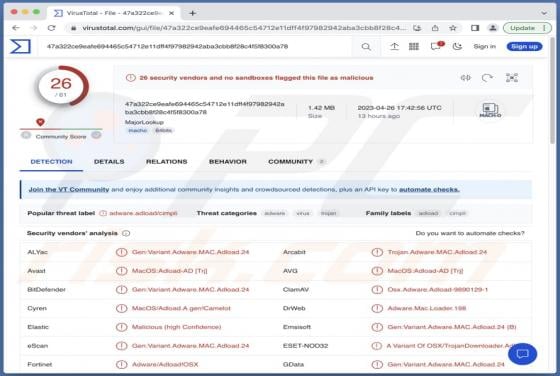The image size is (560, 376).
Task: Select the DETECTION tab
Action: (51, 161)
